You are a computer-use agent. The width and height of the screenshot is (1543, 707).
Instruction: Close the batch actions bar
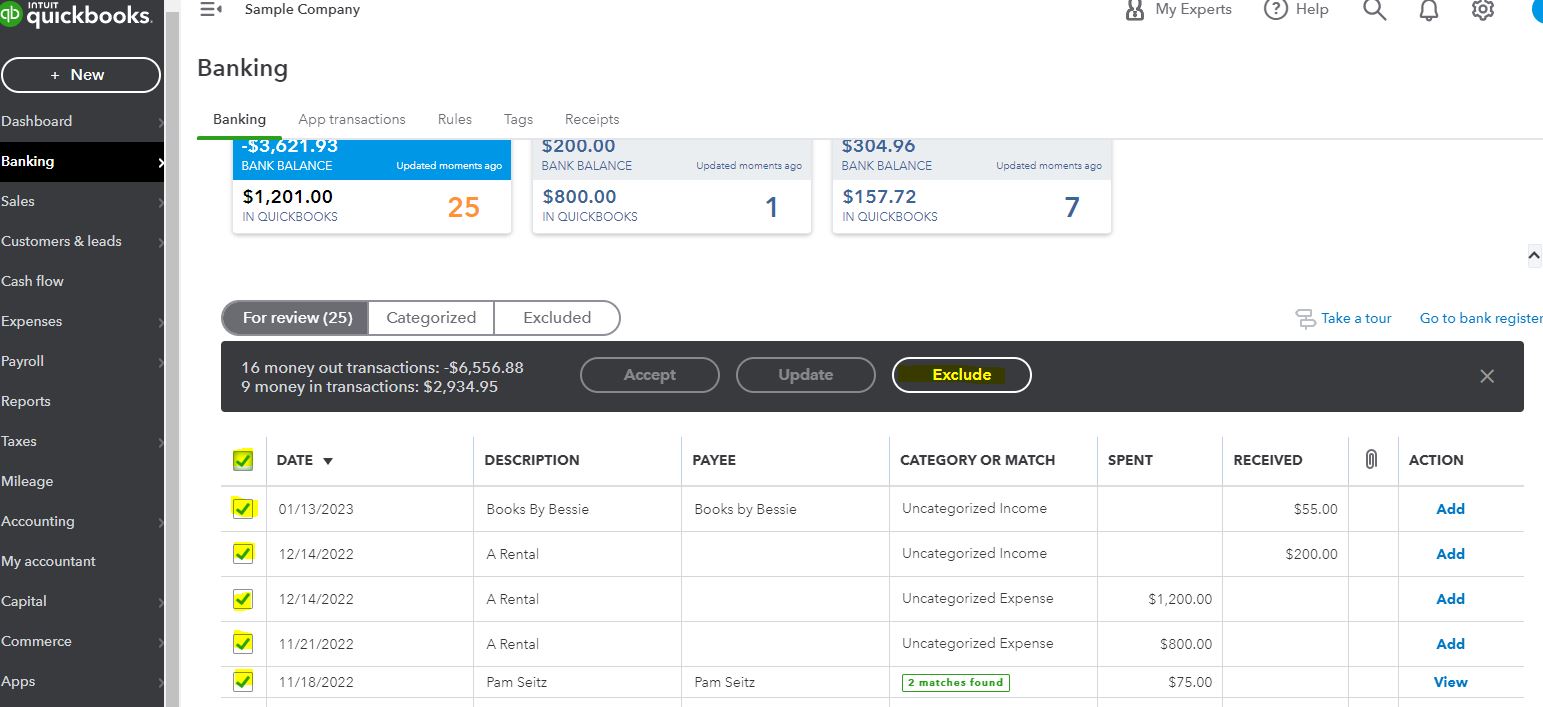(1487, 376)
